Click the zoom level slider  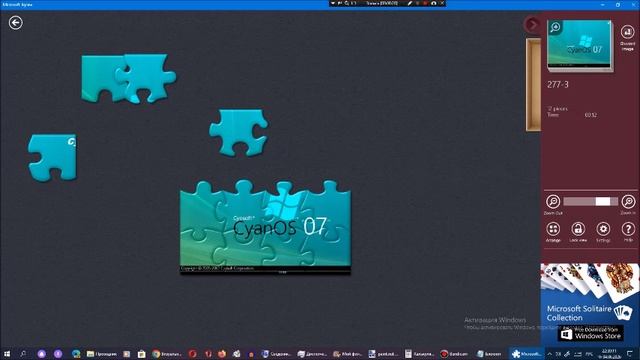[590, 201]
